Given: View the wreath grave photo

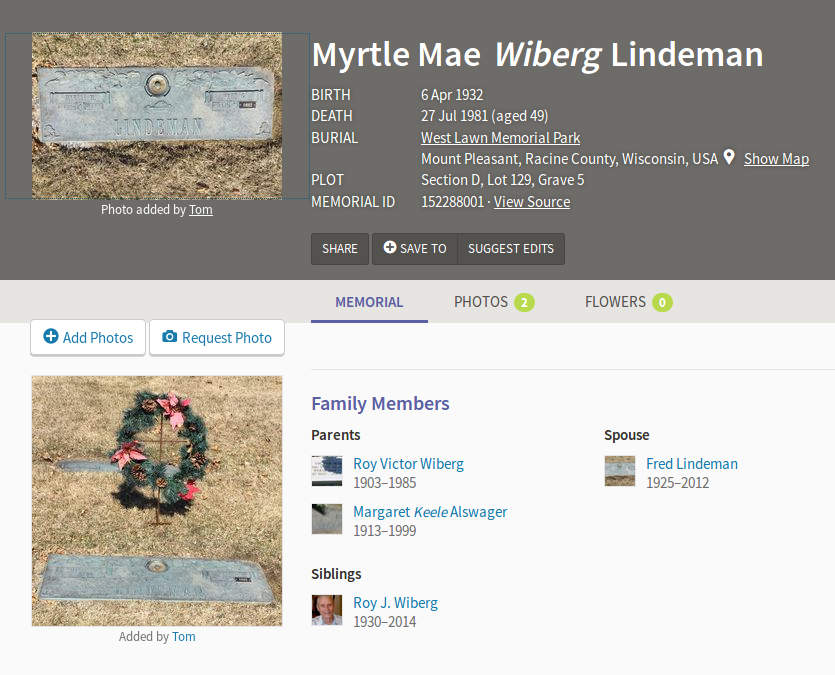Looking at the screenshot, I should (157, 500).
